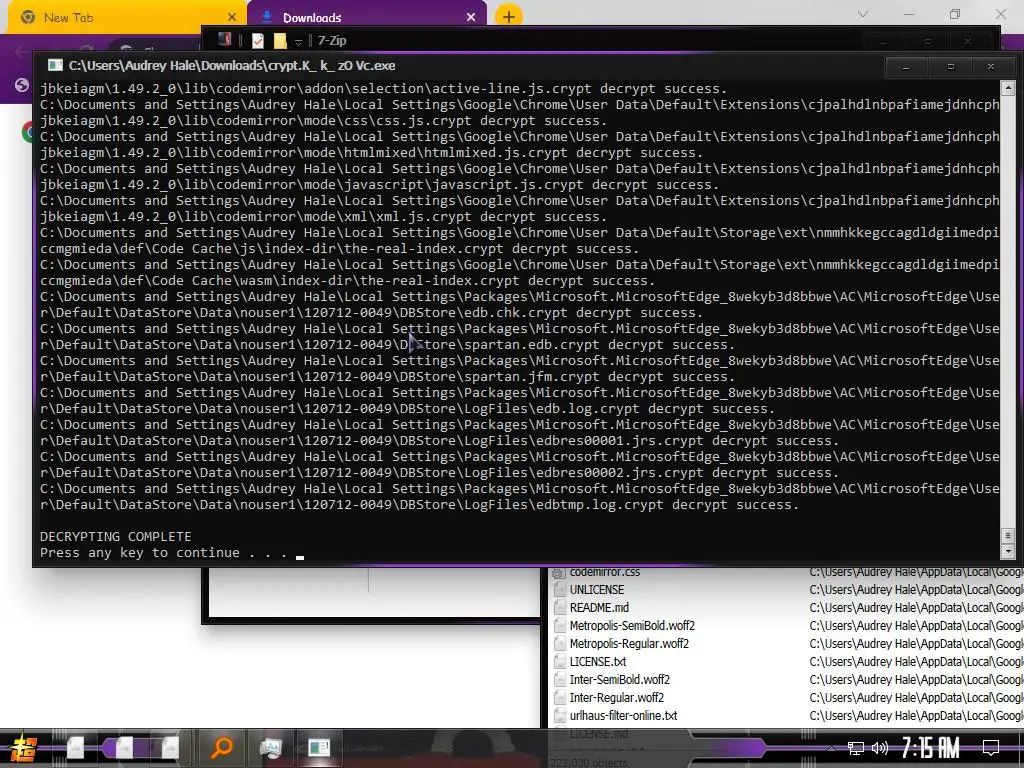Screen dimensions: 1024x768
Task: Open the network tray icon
Action: (856, 748)
